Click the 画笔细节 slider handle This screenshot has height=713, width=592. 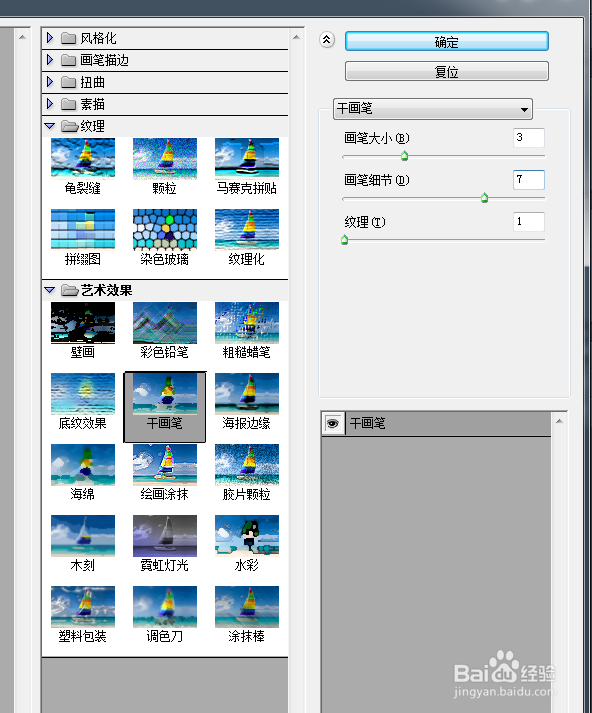pos(484,198)
